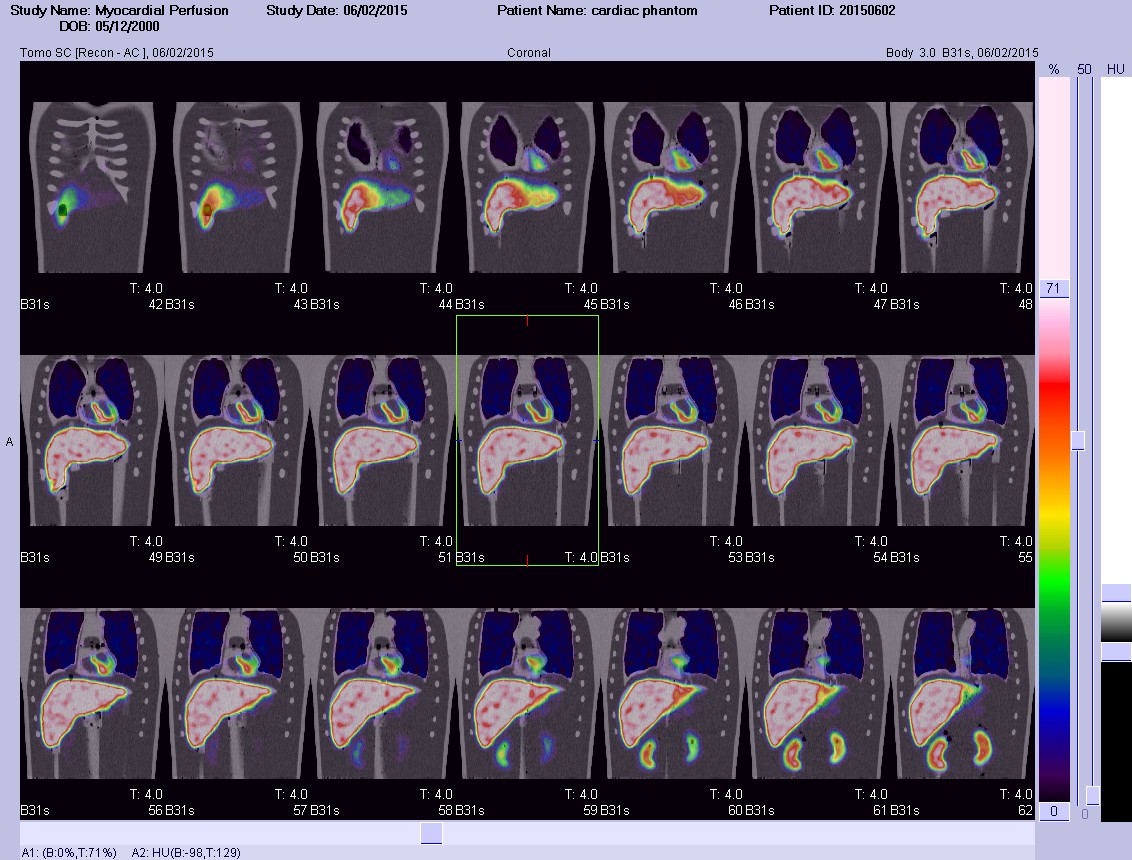Click the 'A1: (B:0%,T:71%)' status text
Image resolution: width=1132 pixels, height=860 pixels.
(69, 853)
